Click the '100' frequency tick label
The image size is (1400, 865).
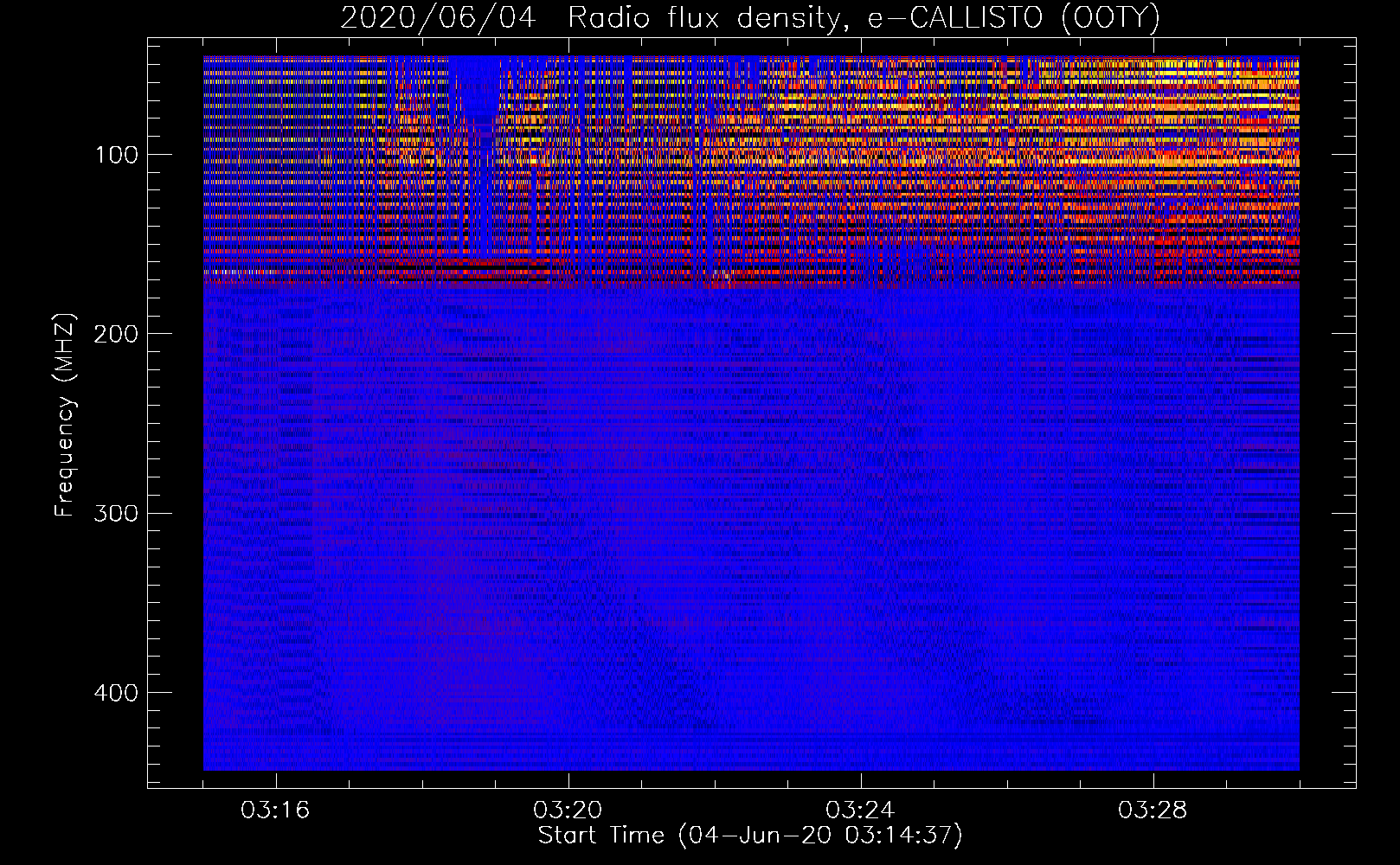point(117,155)
